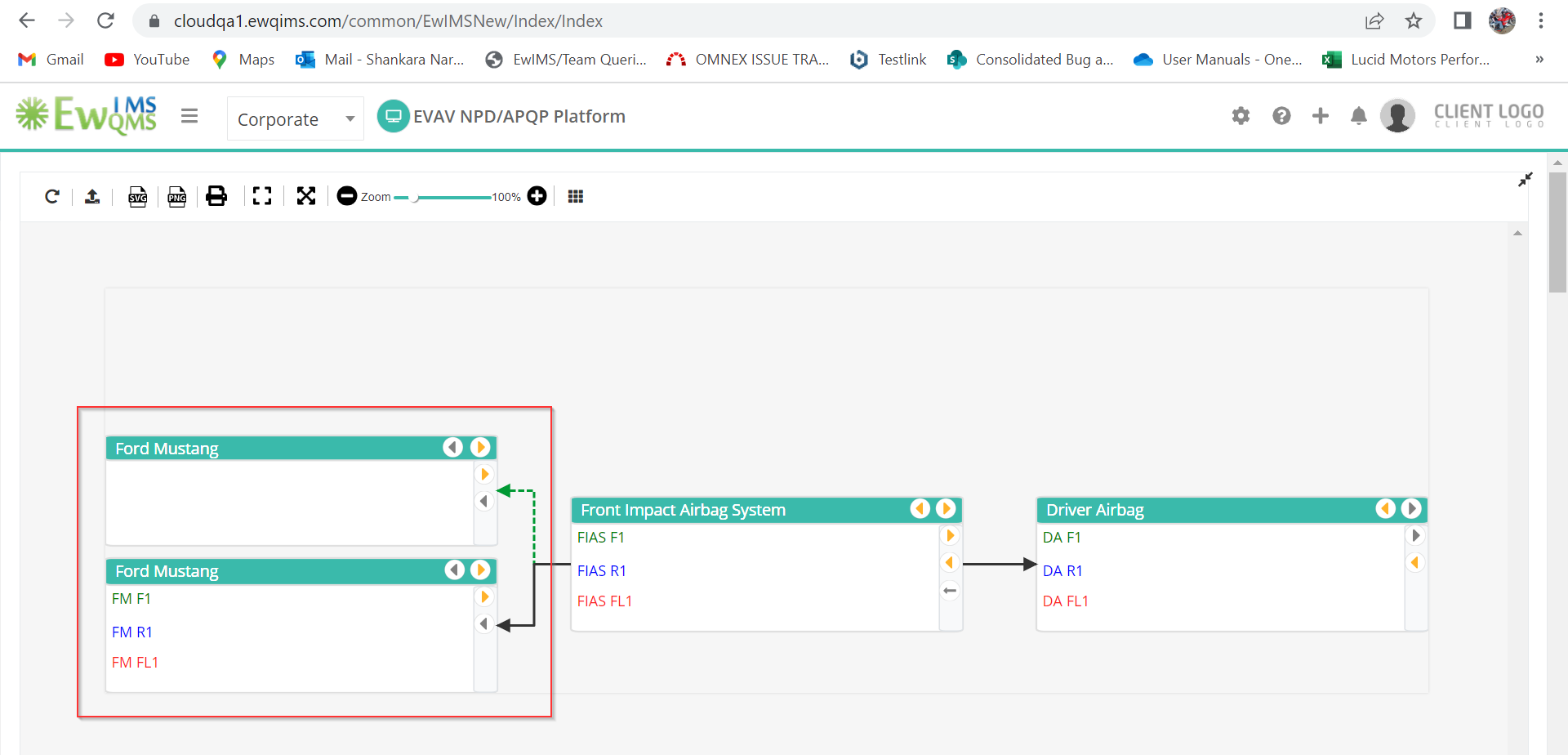Click left arrow beside DA R1 row
Viewport: 1568px width, 755px height.
[x=1415, y=563]
